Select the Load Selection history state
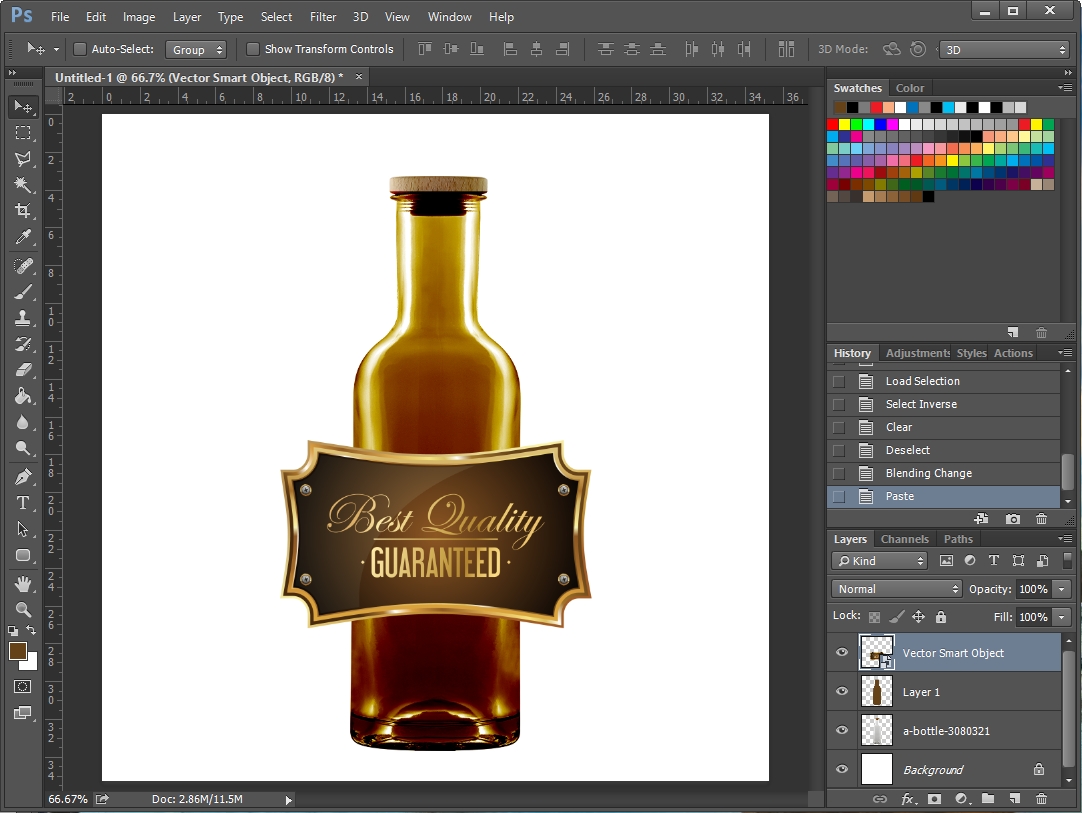Viewport: 1082px width, 813px height. tap(943, 381)
